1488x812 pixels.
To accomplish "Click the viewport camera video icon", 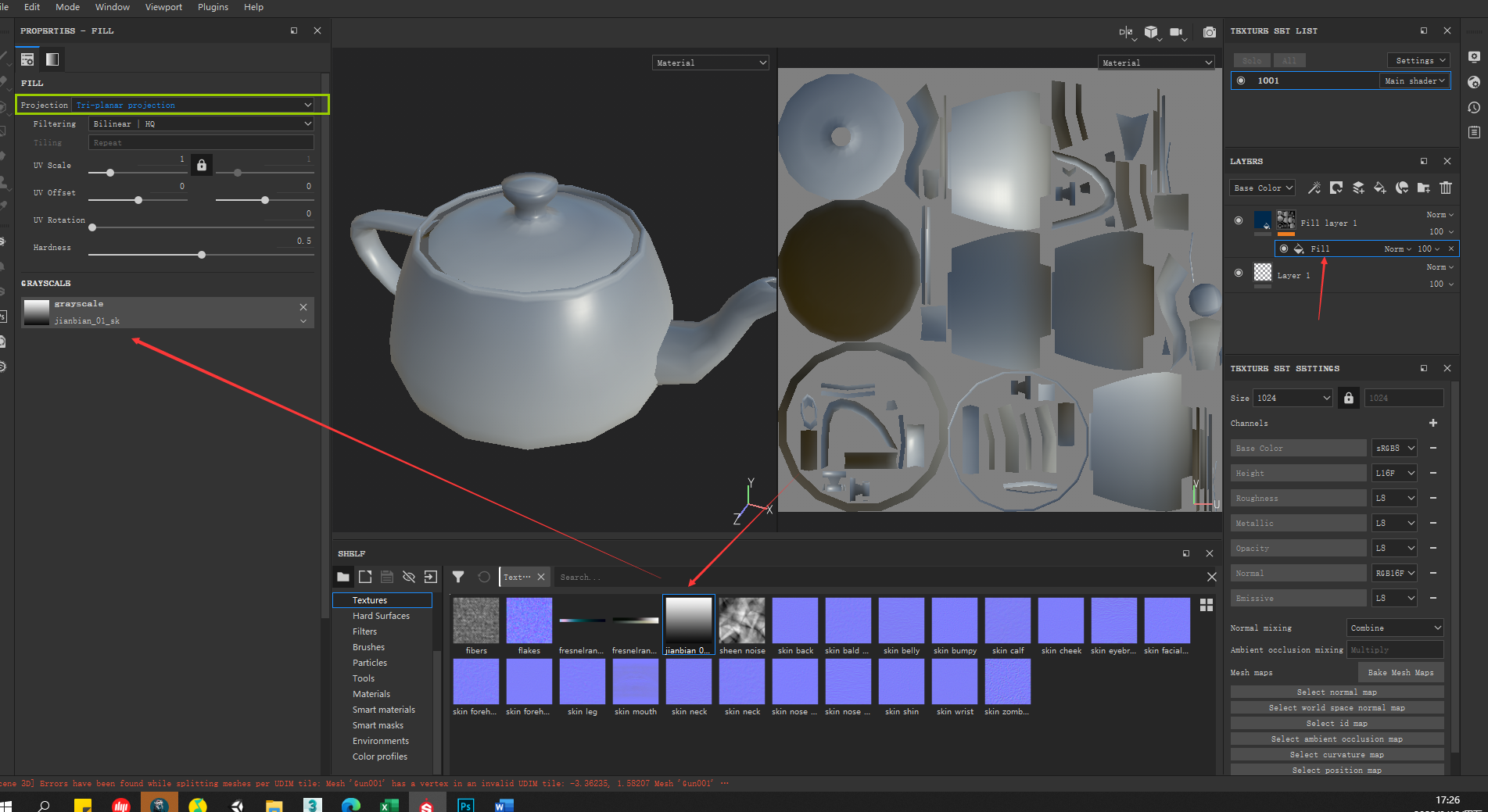I will (x=1177, y=32).
